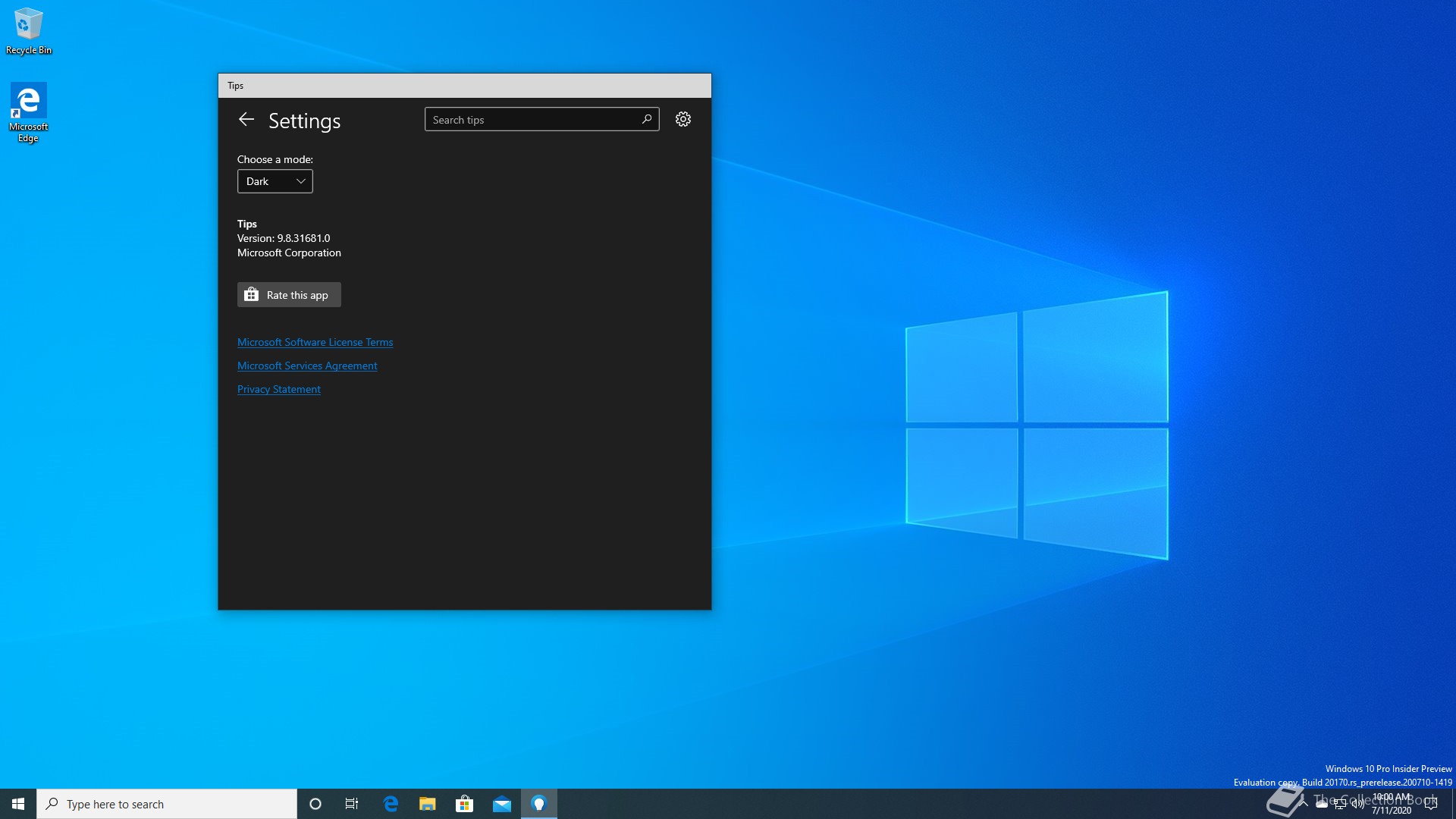Open the clock showing 10:00 AM
1456x819 pixels.
coord(1392,804)
